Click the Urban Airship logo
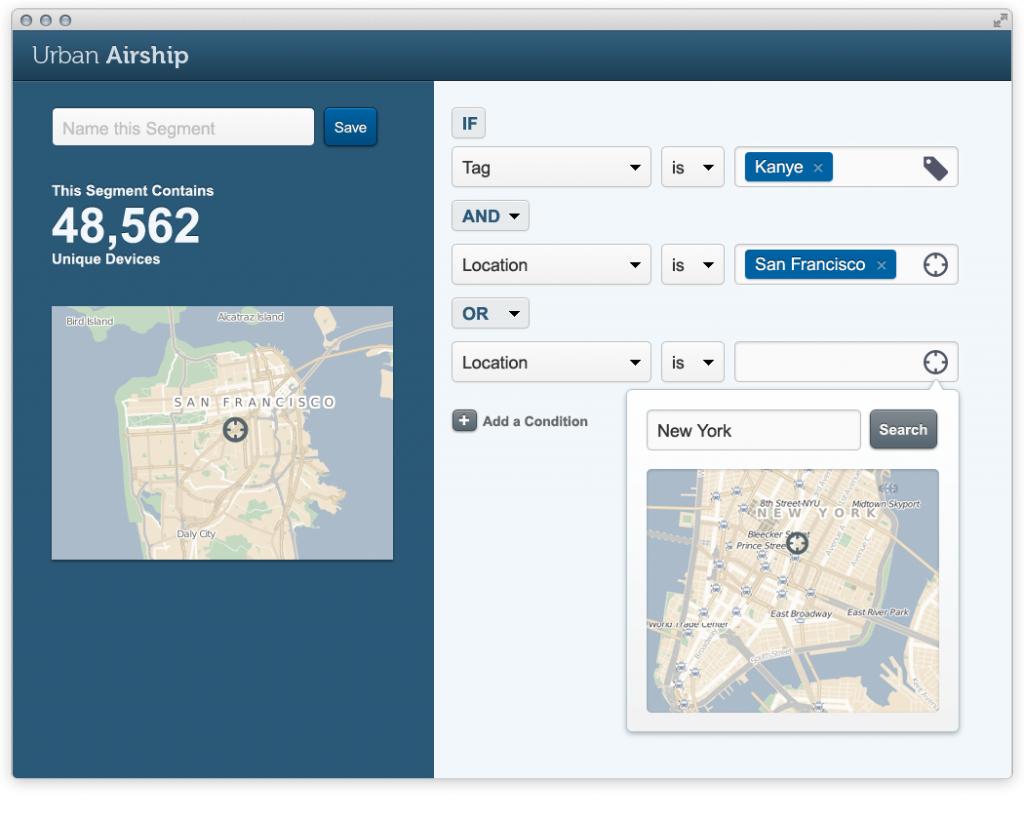 110,55
